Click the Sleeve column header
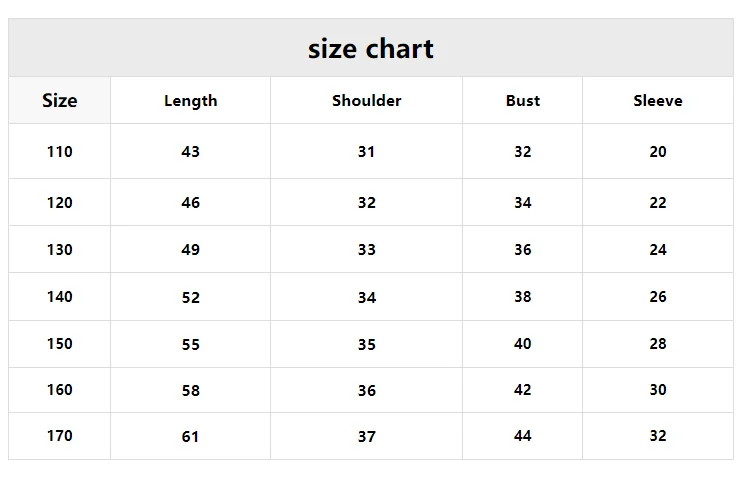This screenshot has width=747, height=482. point(658,100)
